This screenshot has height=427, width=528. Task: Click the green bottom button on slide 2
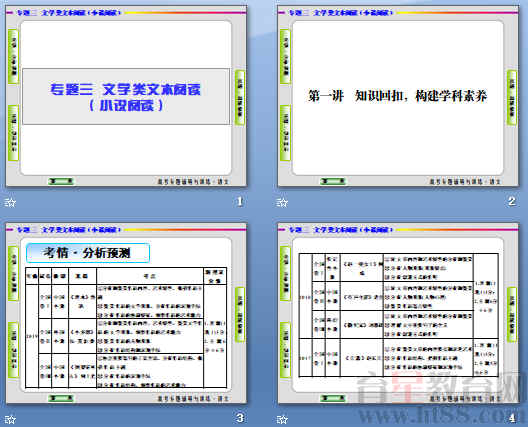[x=333, y=181]
